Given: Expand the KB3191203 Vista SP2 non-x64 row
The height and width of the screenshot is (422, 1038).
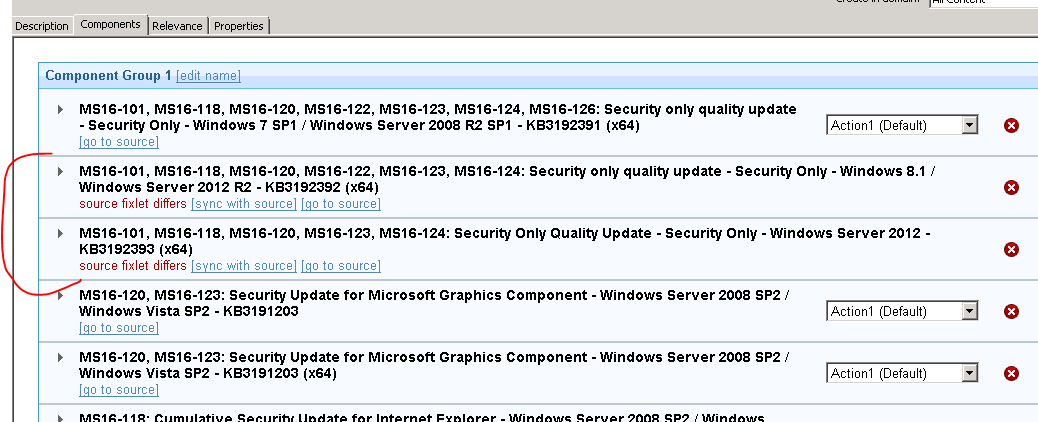Looking at the screenshot, I should click(60, 295).
